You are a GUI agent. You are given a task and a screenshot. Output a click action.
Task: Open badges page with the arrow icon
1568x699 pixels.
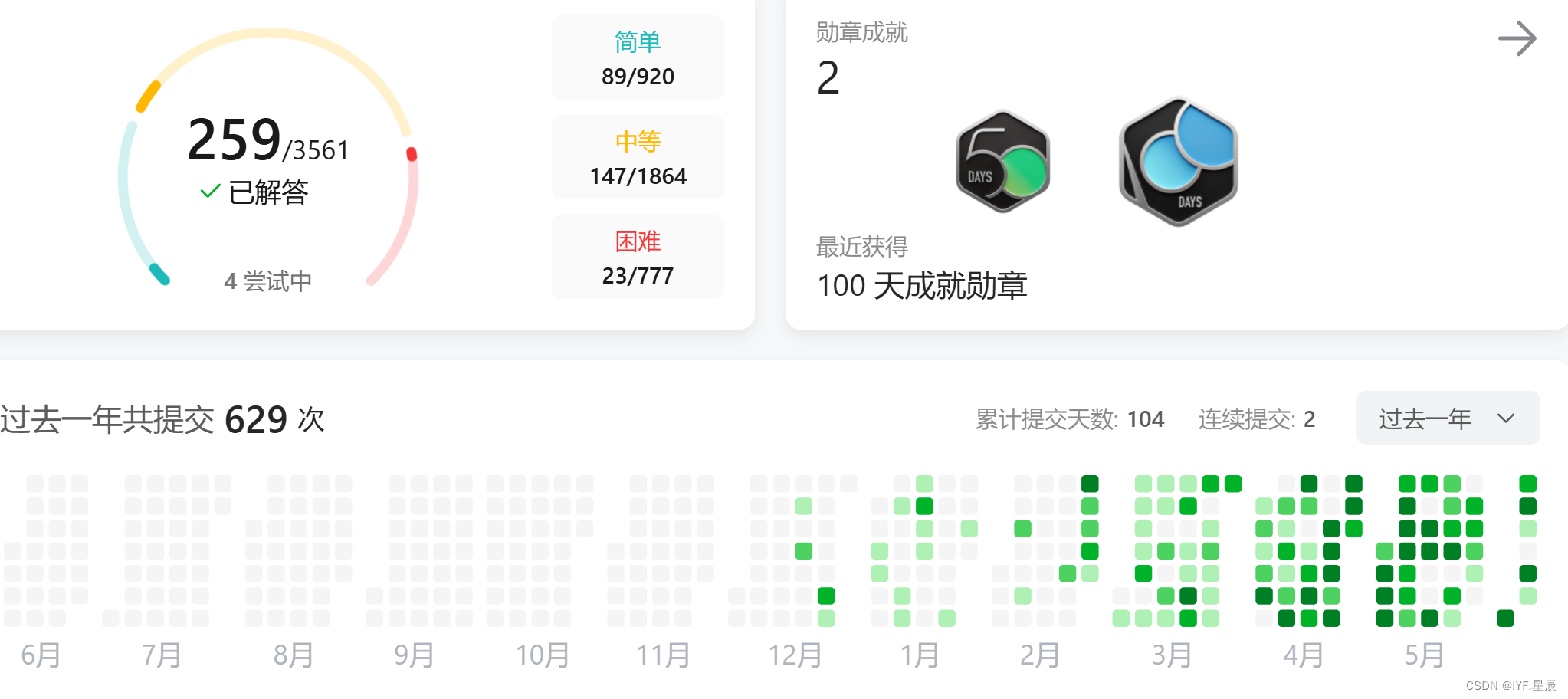(x=1517, y=38)
